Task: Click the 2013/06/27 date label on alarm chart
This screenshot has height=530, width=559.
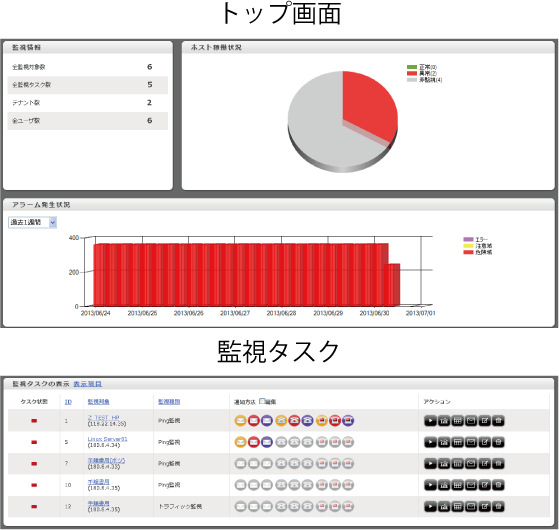Action: coord(235,313)
